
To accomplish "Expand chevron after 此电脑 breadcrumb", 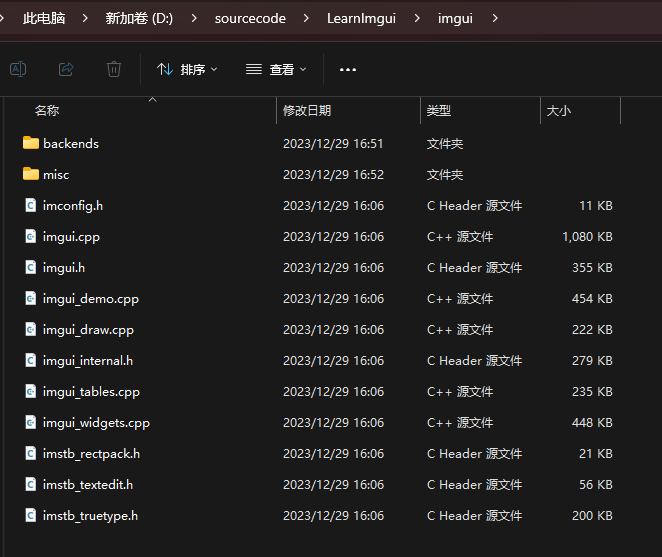I will 85,18.
